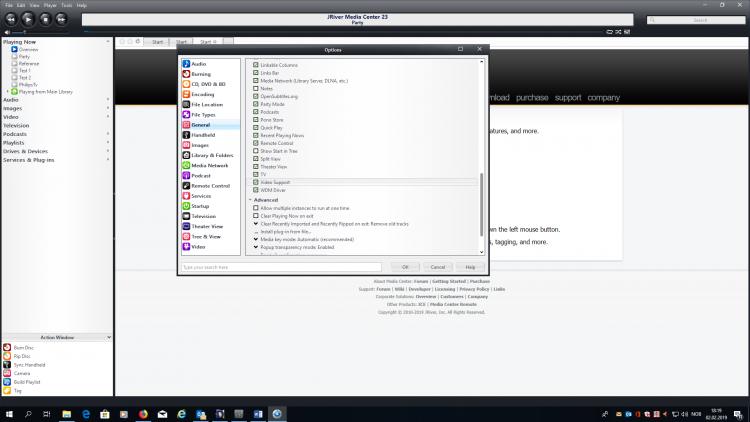Click Sync Handheld action

click(29, 365)
